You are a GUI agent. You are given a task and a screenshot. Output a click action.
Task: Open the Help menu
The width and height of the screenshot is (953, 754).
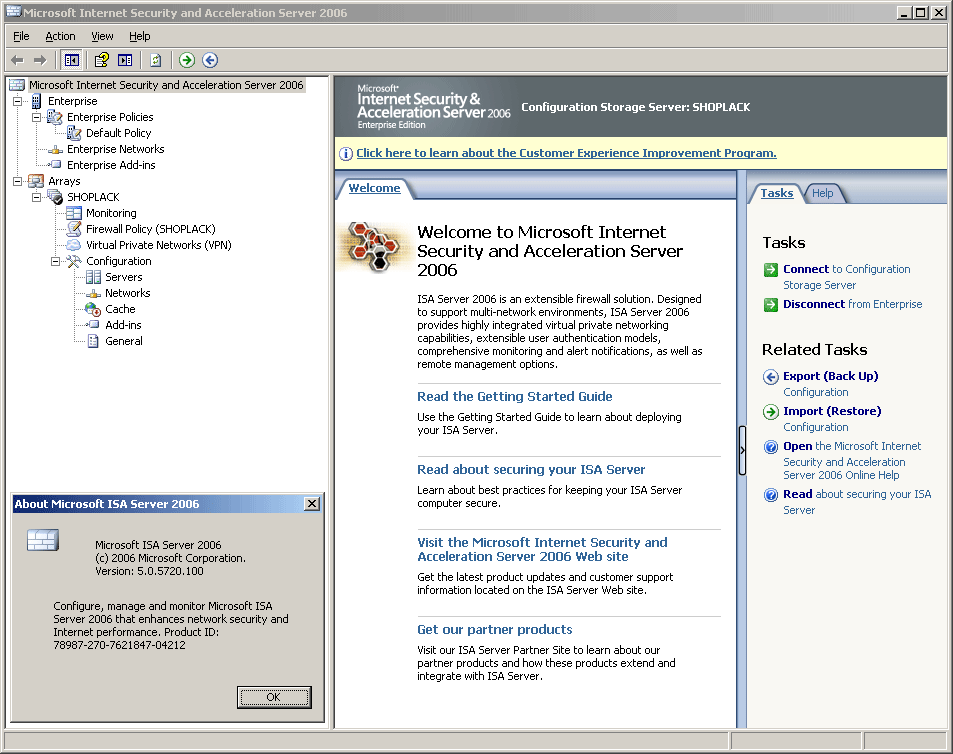click(139, 36)
